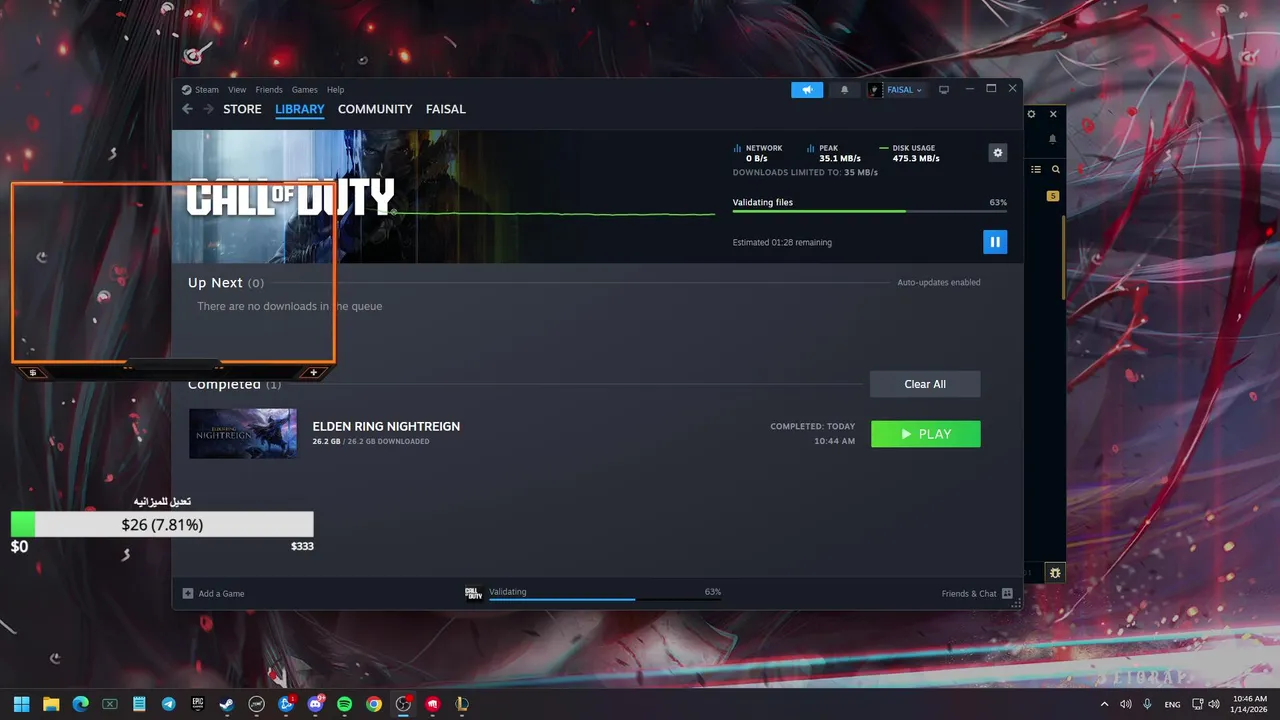1280x720 pixels.
Task: Click the 26.2 GB downloaded size text
Action: tap(371, 441)
